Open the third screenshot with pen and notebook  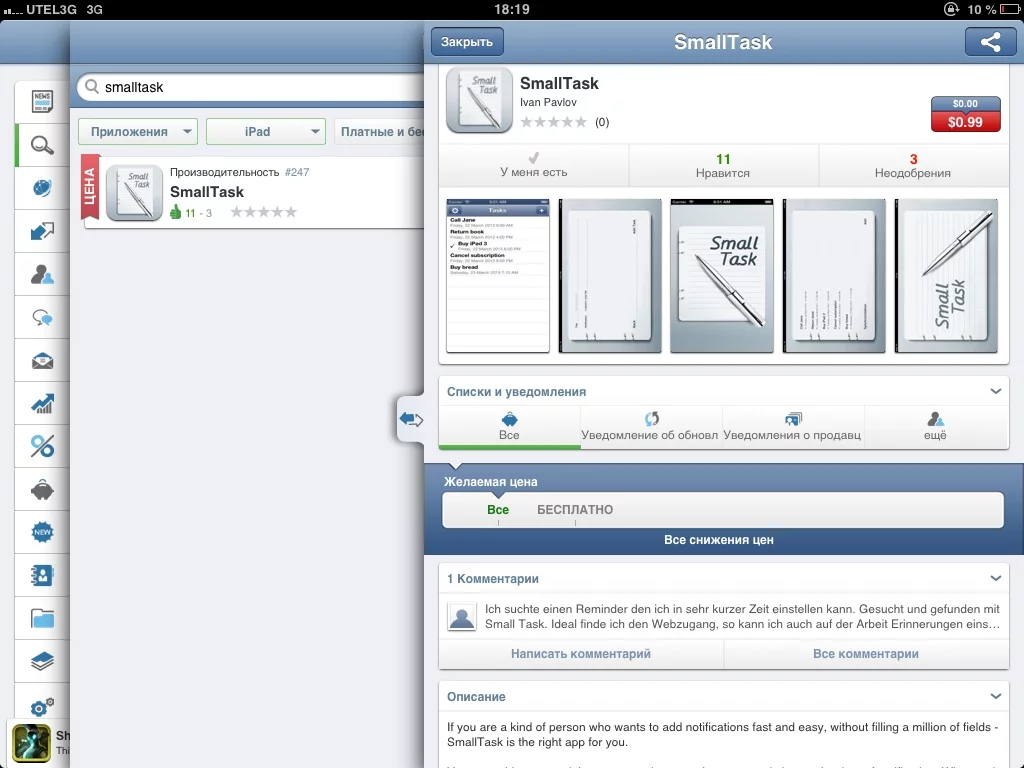pos(722,276)
